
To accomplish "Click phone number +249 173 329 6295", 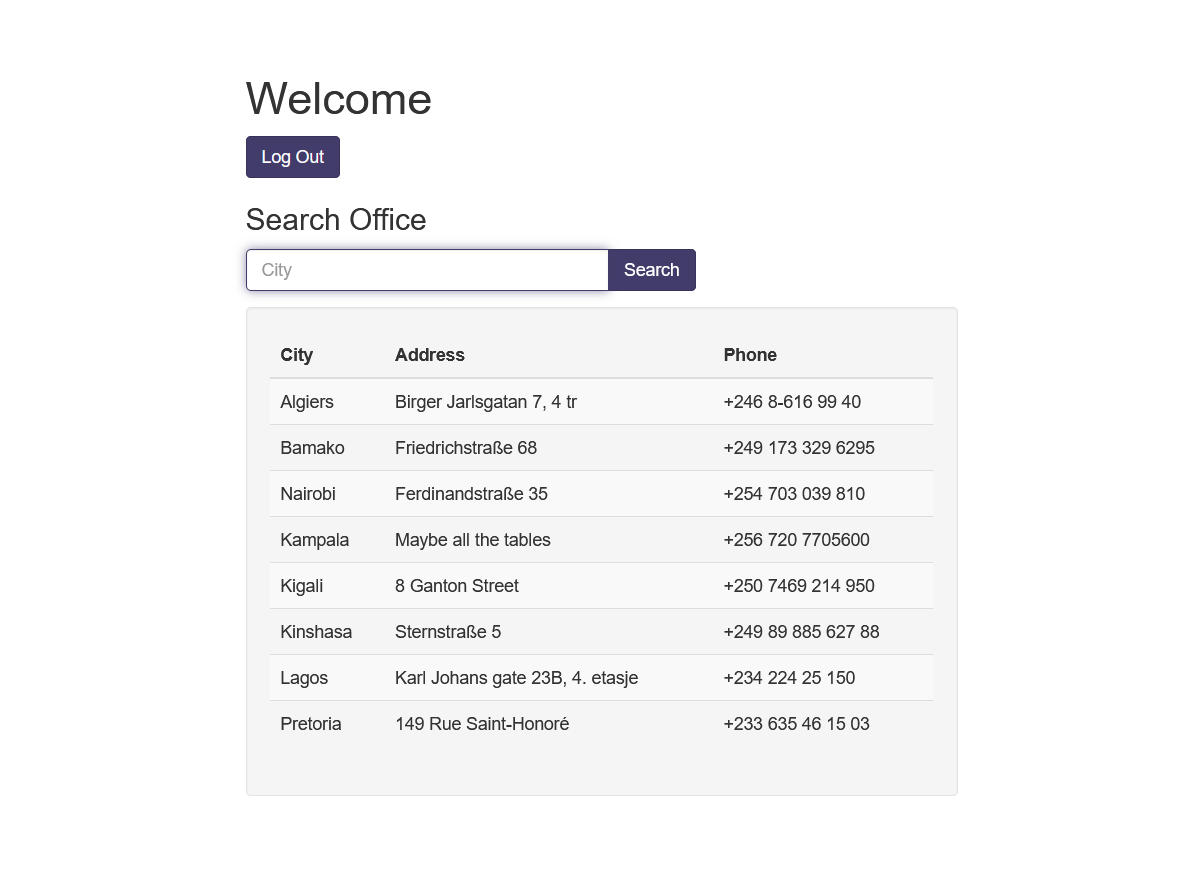I will pyautogui.click(x=799, y=448).
